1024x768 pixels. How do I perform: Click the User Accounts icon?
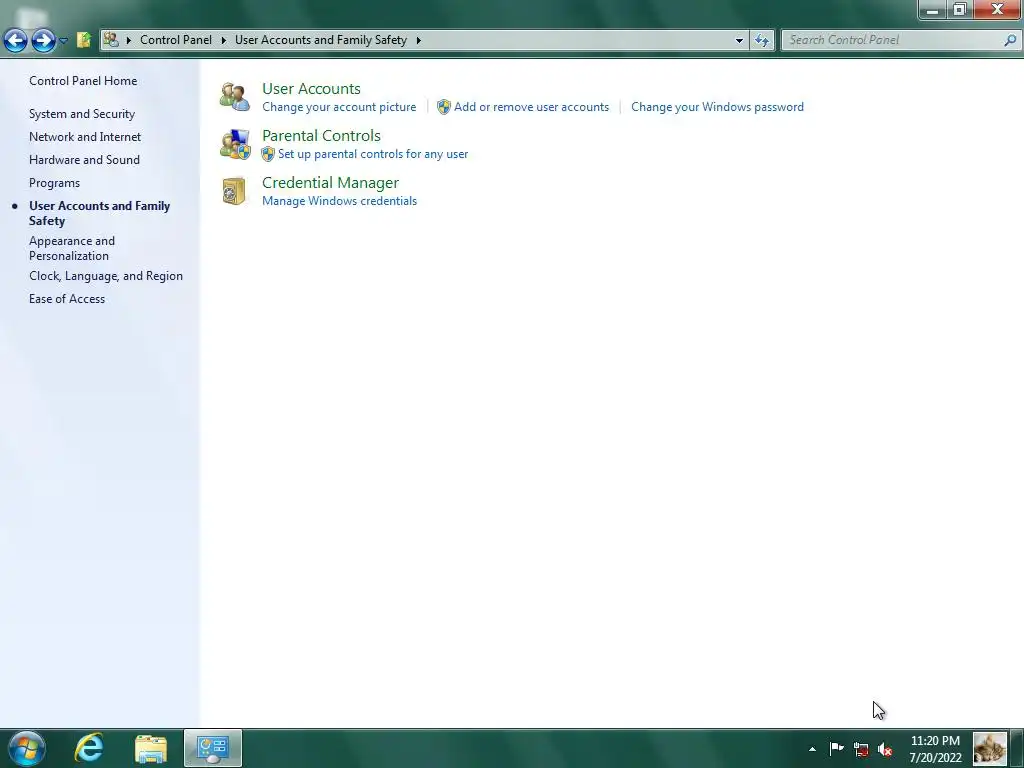point(234,97)
